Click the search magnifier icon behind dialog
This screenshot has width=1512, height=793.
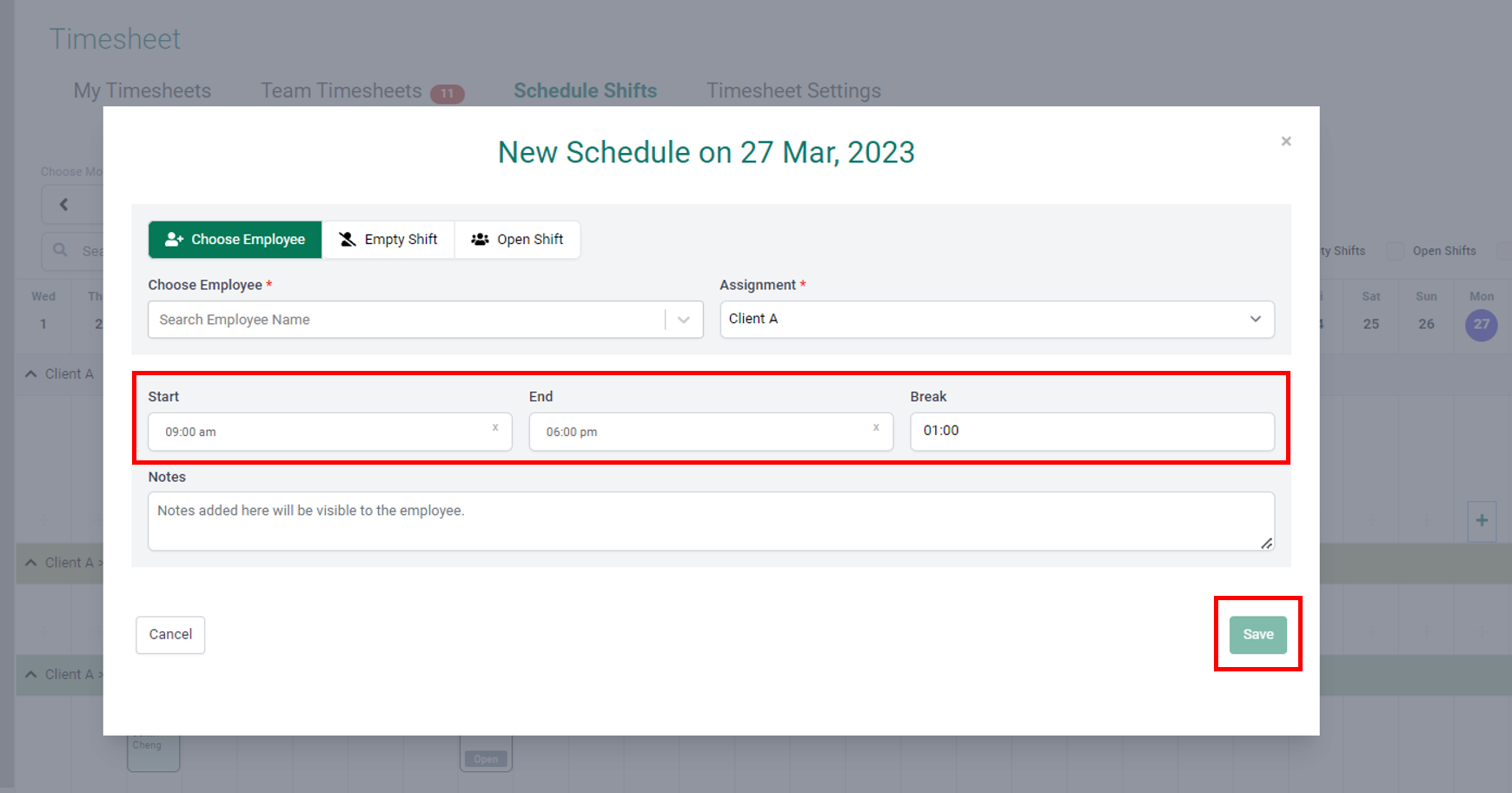[x=60, y=250]
